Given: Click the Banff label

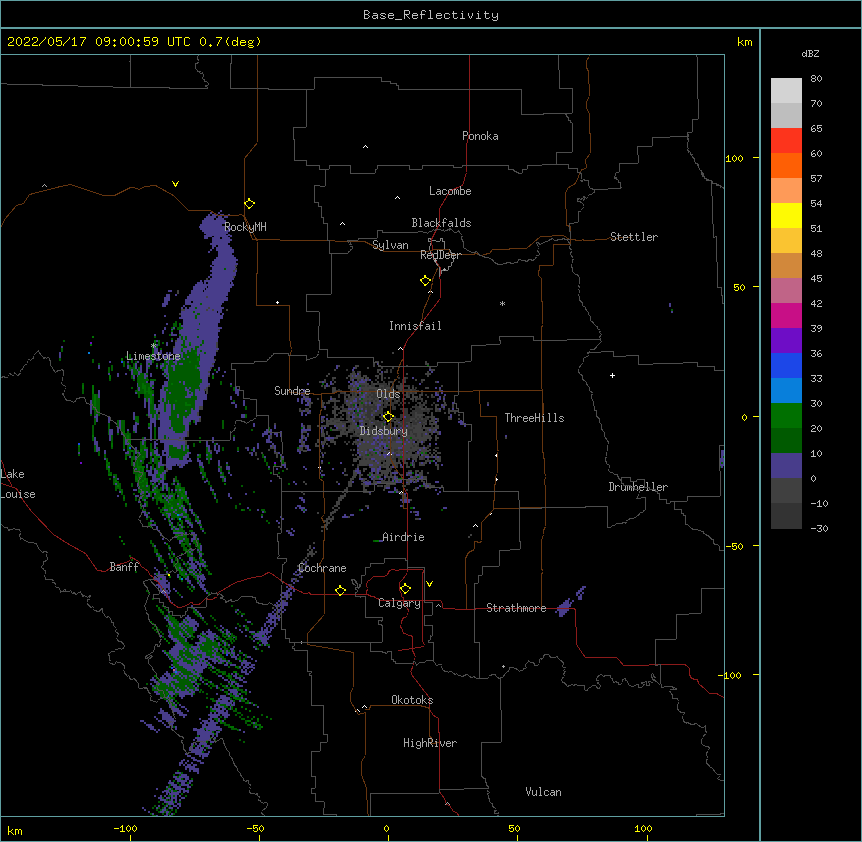Looking at the screenshot, I should click(124, 567).
